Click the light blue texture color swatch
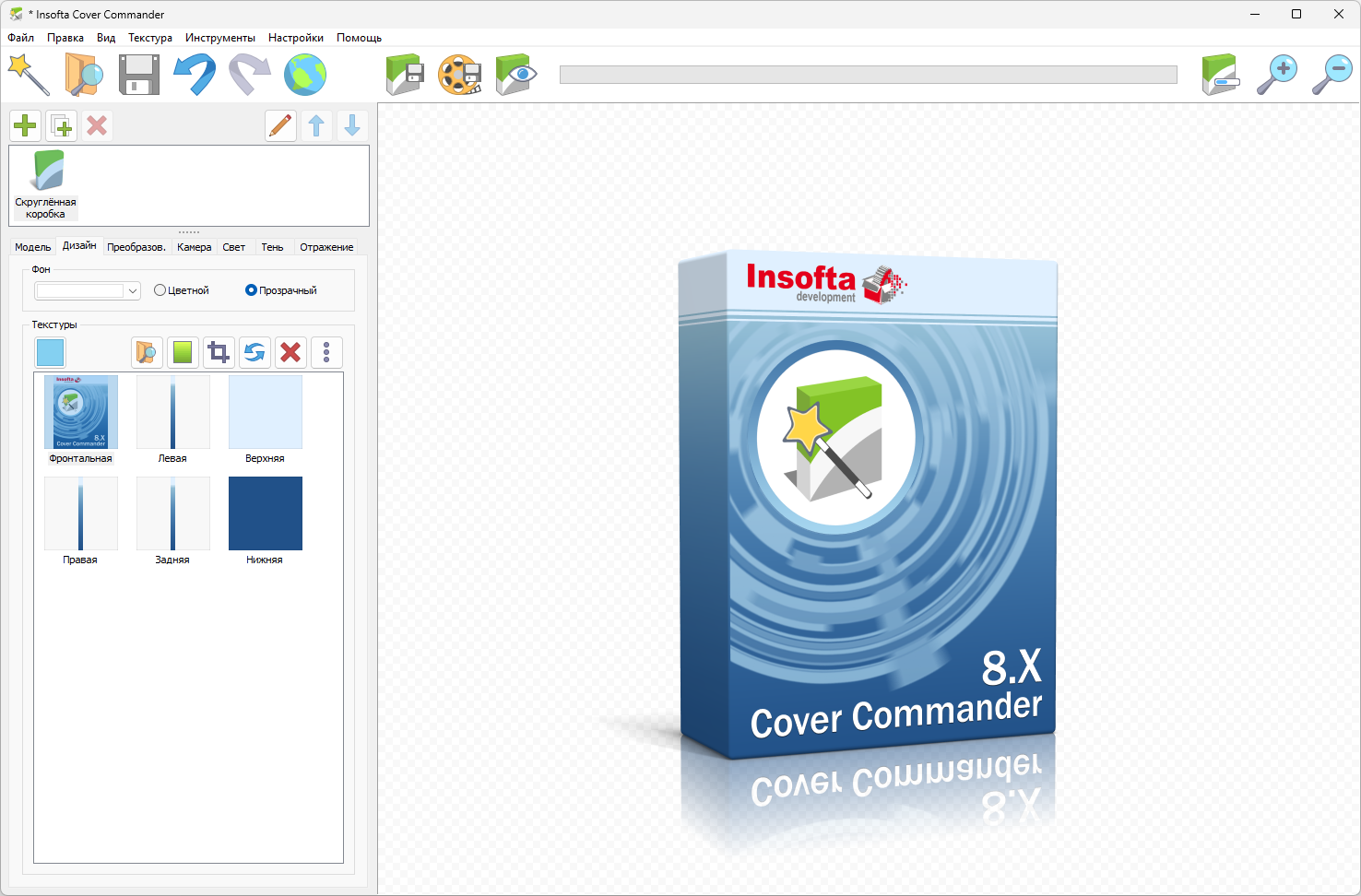The width and height of the screenshot is (1361, 896). 50,352
